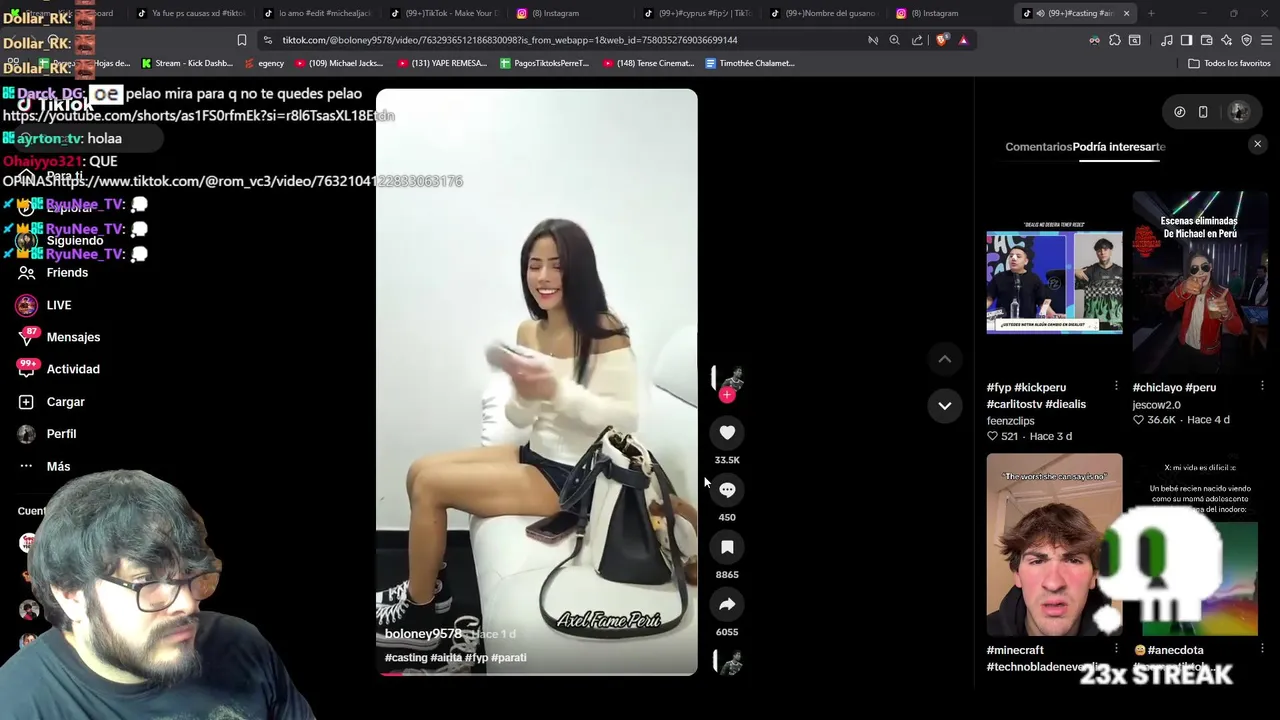This screenshot has height=720, width=1280.
Task: Open the creator avatar above the plus
Action: (729, 377)
